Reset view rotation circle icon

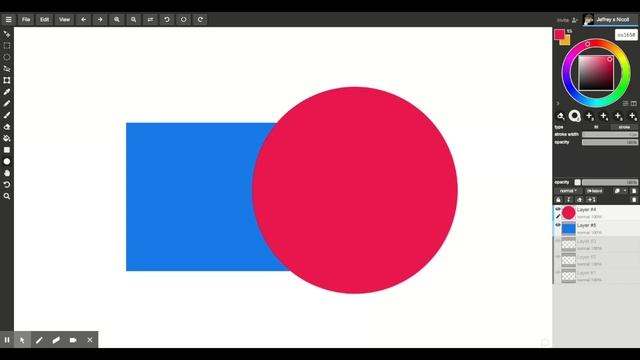tap(183, 20)
